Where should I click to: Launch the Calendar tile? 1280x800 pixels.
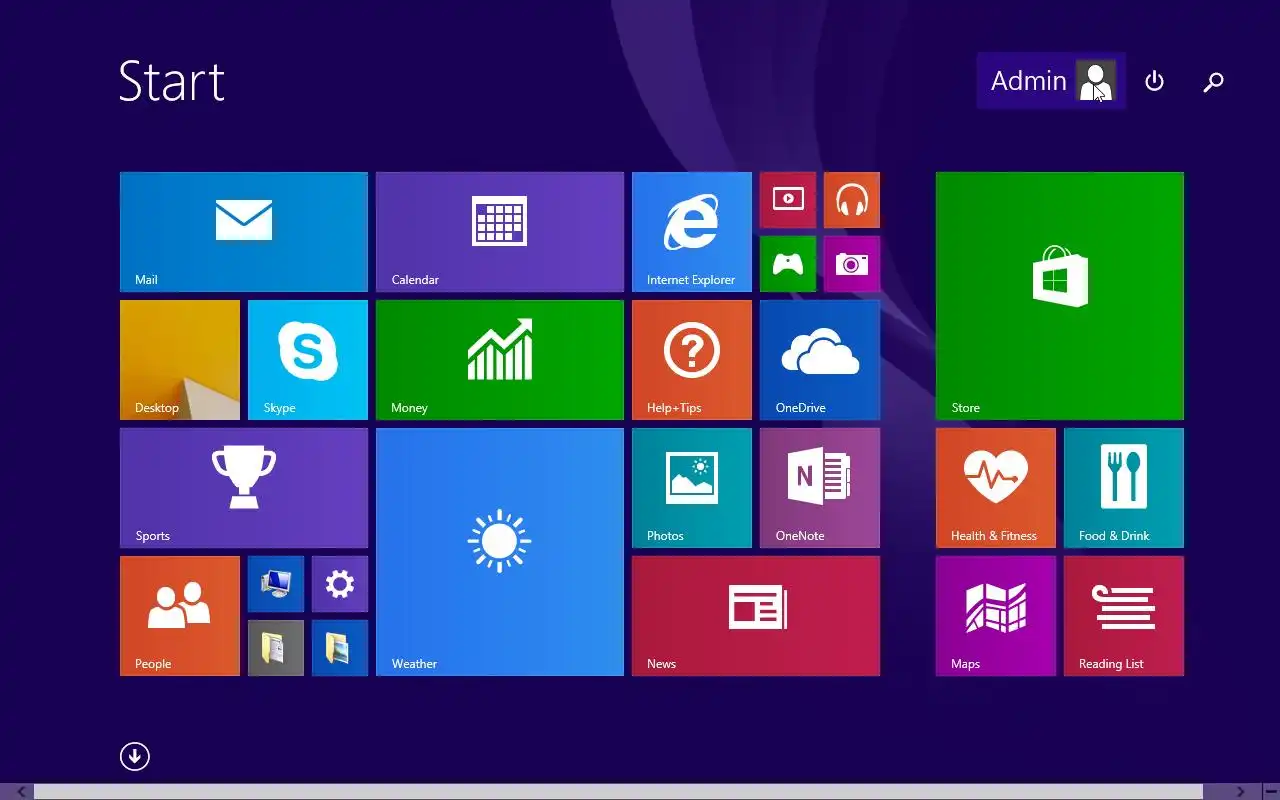(500, 232)
